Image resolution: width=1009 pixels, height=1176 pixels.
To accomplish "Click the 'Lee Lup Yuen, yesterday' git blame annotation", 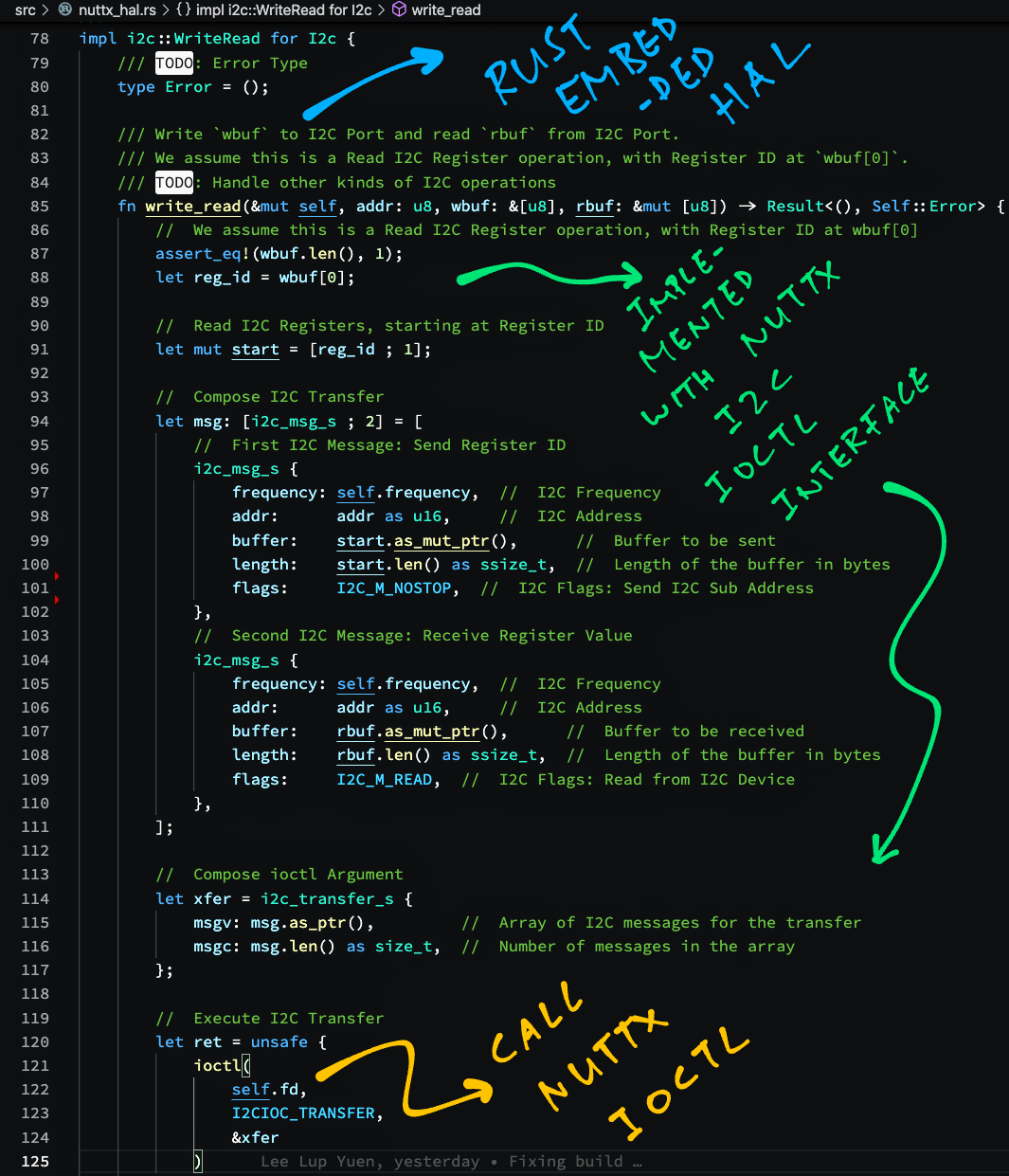I will pyautogui.click(x=370, y=1161).
